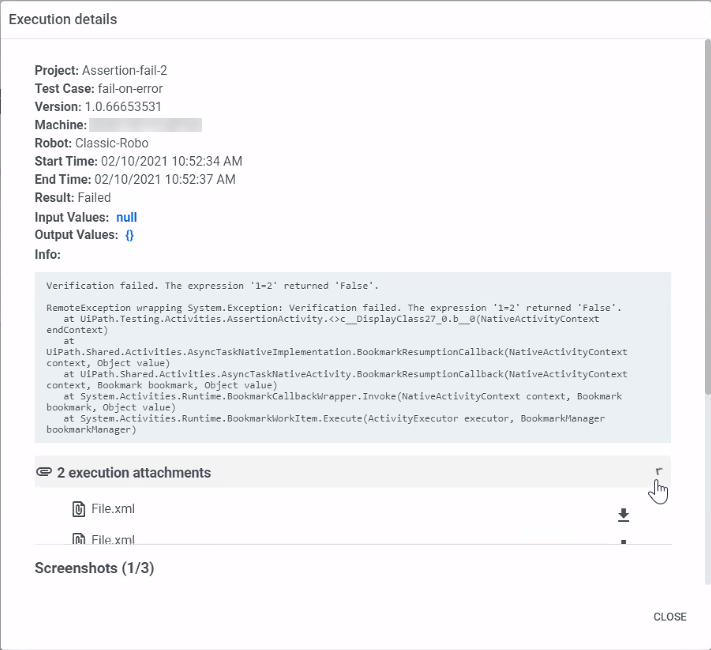Click the Classic-Robo robot name
Image resolution: width=711 pixels, height=650 pixels.
point(112,143)
